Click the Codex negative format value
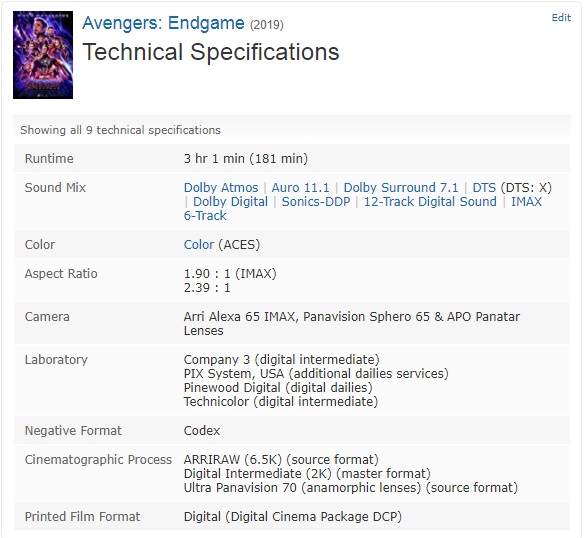Viewport: 585px width, 538px height. pyautogui.click(x=202, y=431)
